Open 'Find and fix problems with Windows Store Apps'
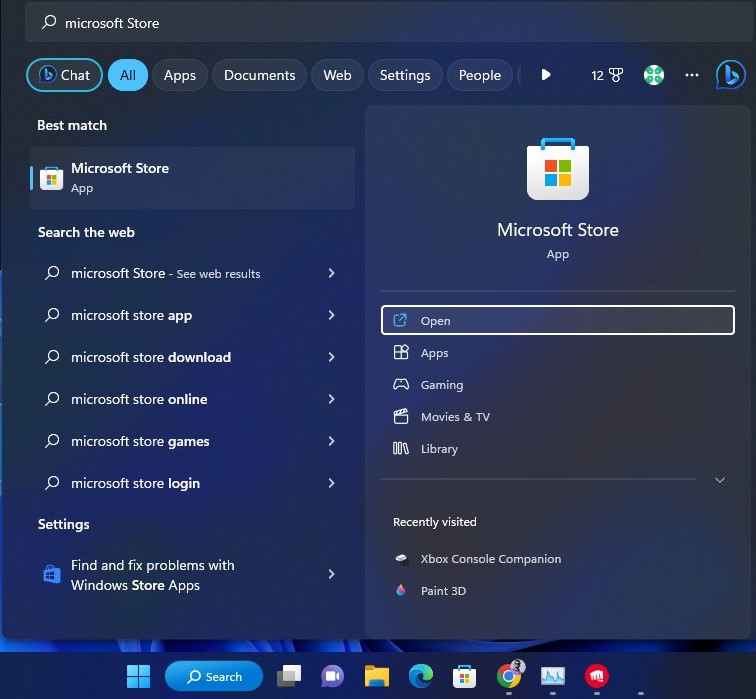This screenshot has height=699, width=756. (192, 575)
